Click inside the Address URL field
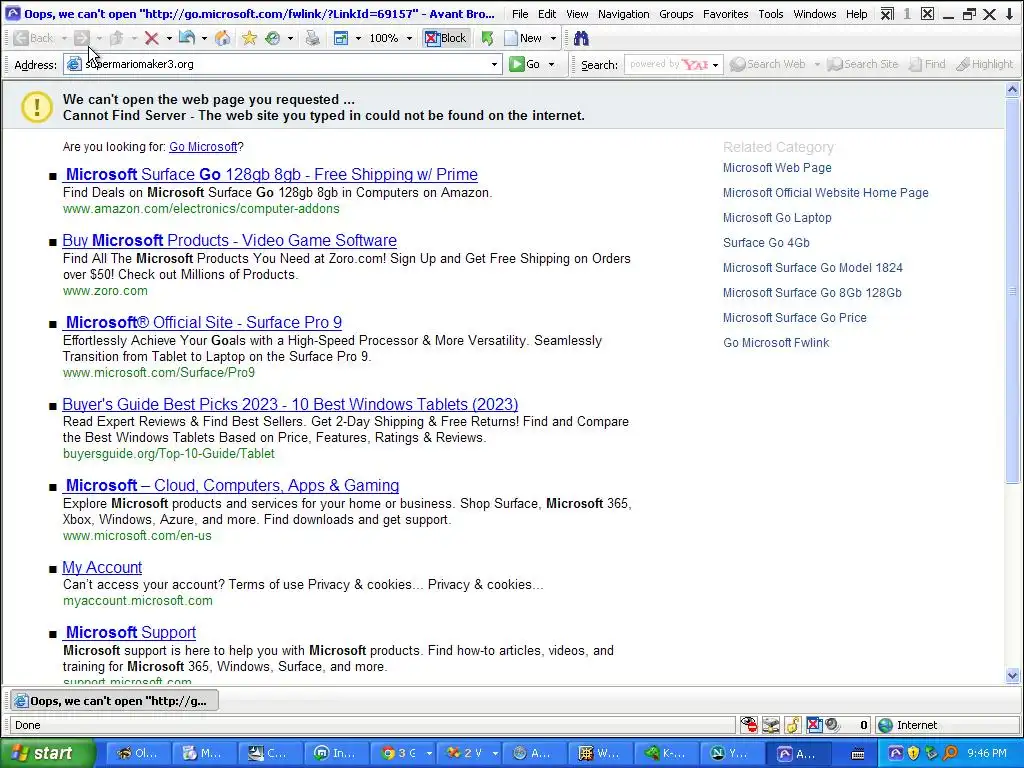The image size is (1024, 768). [281, 64]
